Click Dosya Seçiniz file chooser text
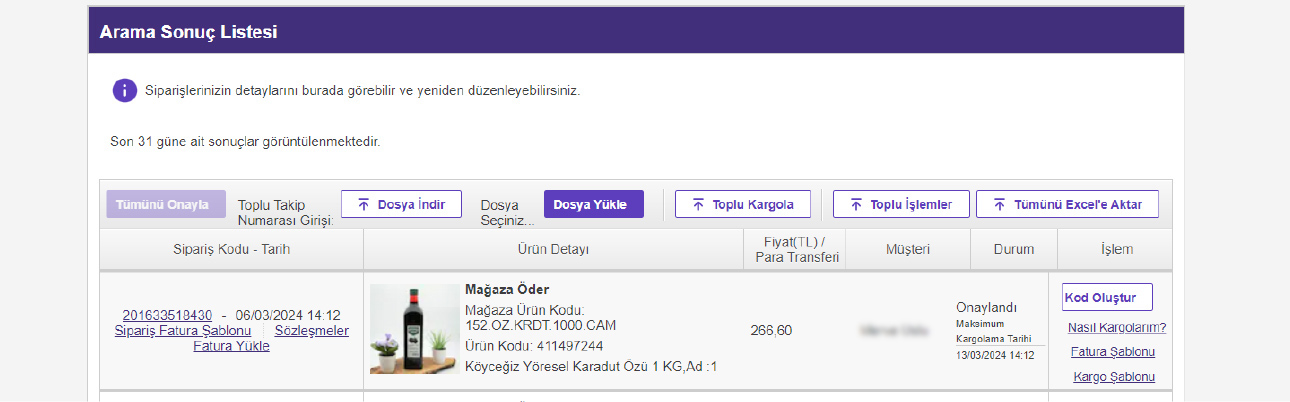 [x=506, y=211]
